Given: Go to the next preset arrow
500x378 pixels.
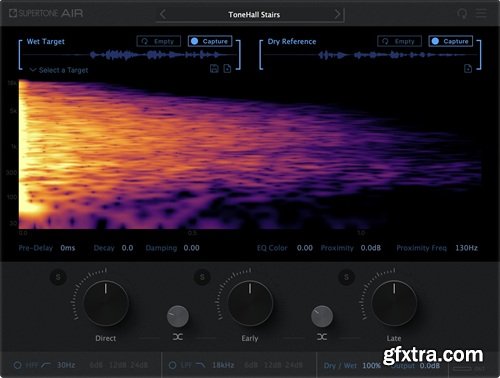Looking at the screenshot, I should point(338,14).
